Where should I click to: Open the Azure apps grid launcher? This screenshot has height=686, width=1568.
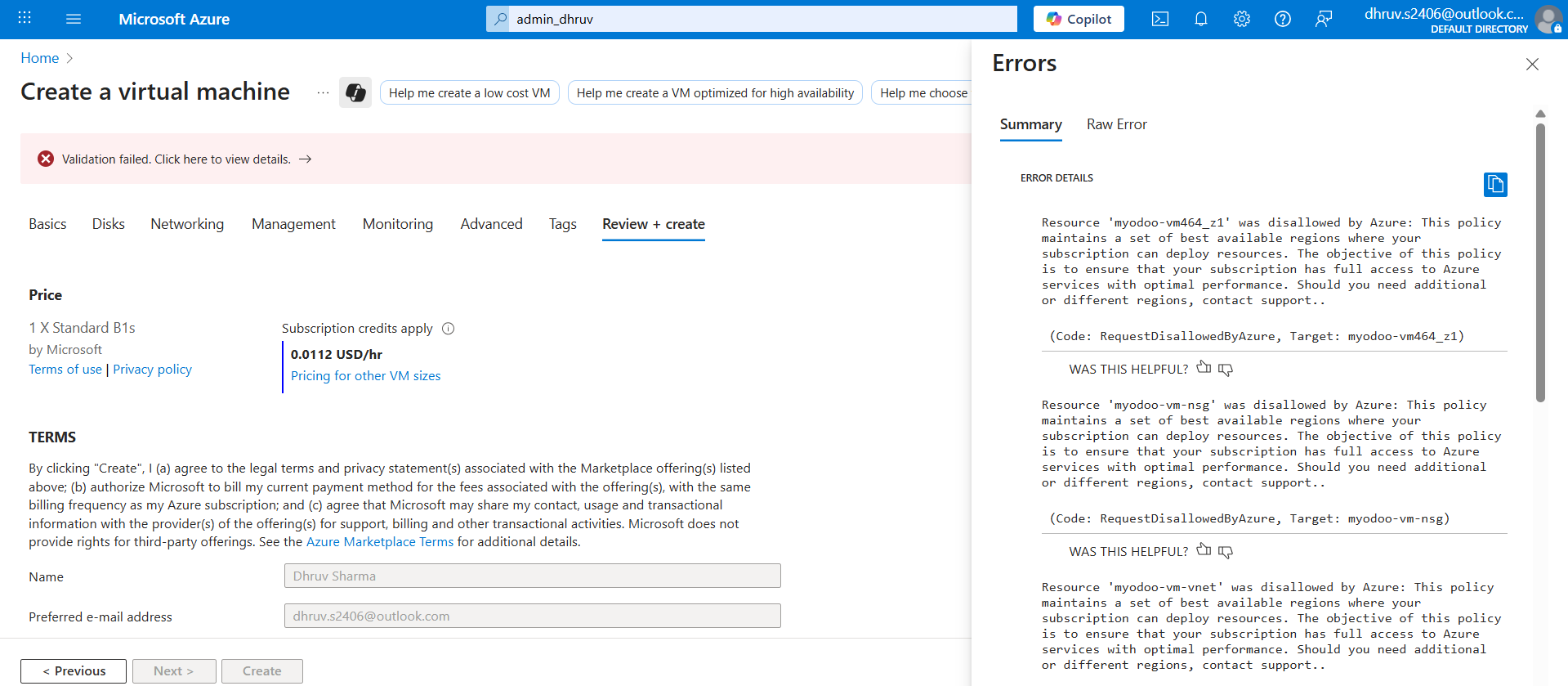(25, 18)
